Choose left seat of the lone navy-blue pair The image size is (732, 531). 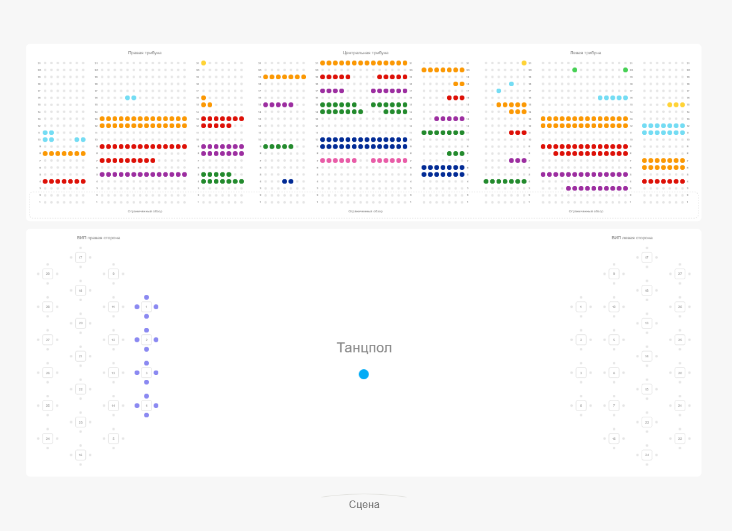[x=285, y=181]
